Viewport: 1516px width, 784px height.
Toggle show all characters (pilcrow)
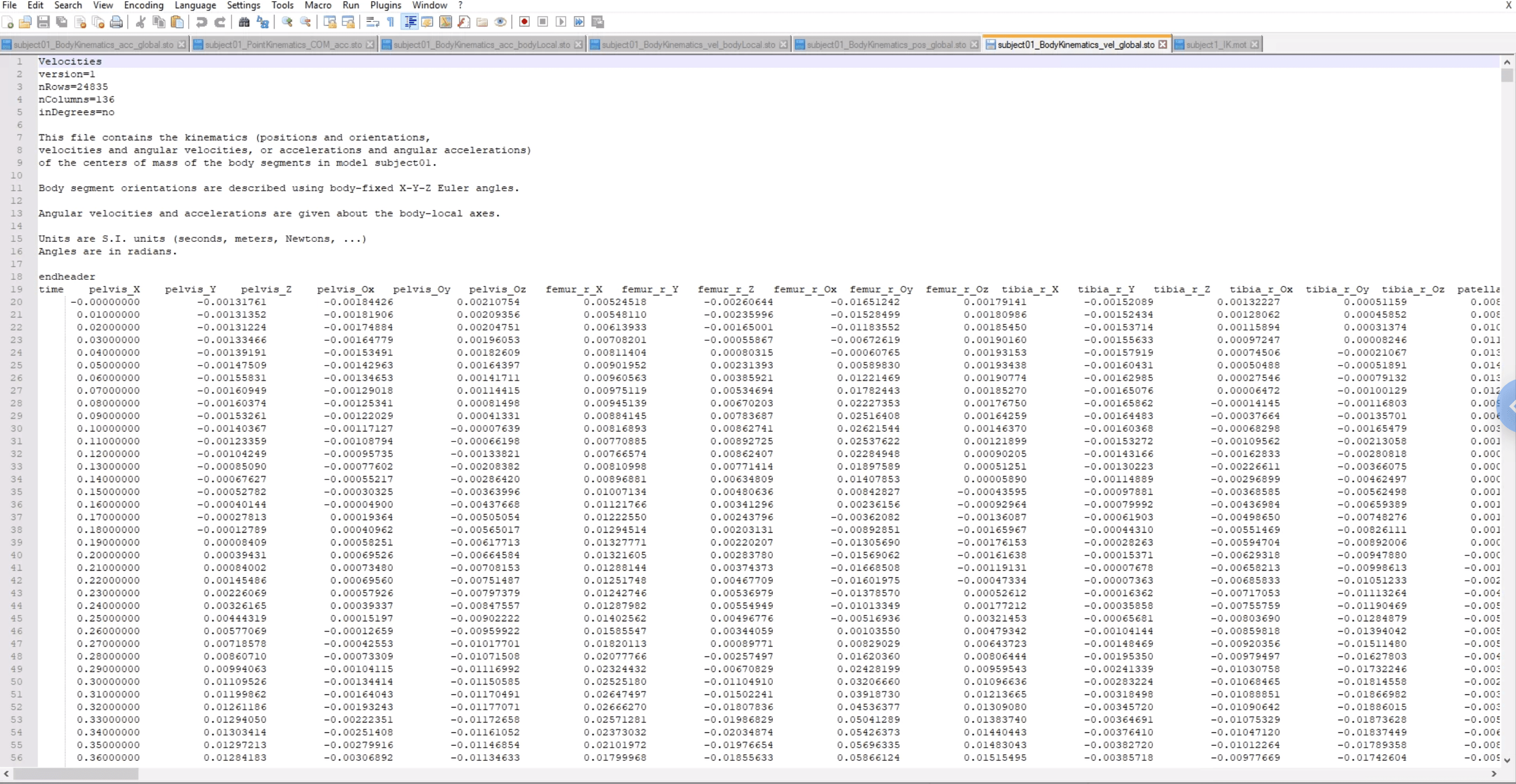pos(391,23)
